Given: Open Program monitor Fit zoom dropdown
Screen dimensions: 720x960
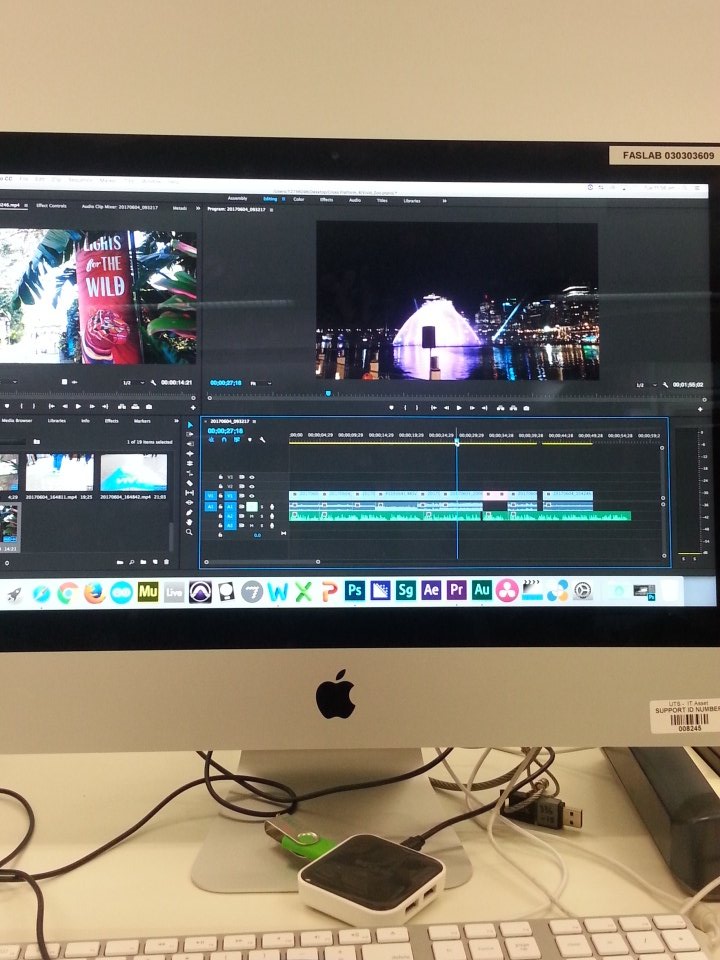Looking at the screenshot, I should [x=260, y=383].
